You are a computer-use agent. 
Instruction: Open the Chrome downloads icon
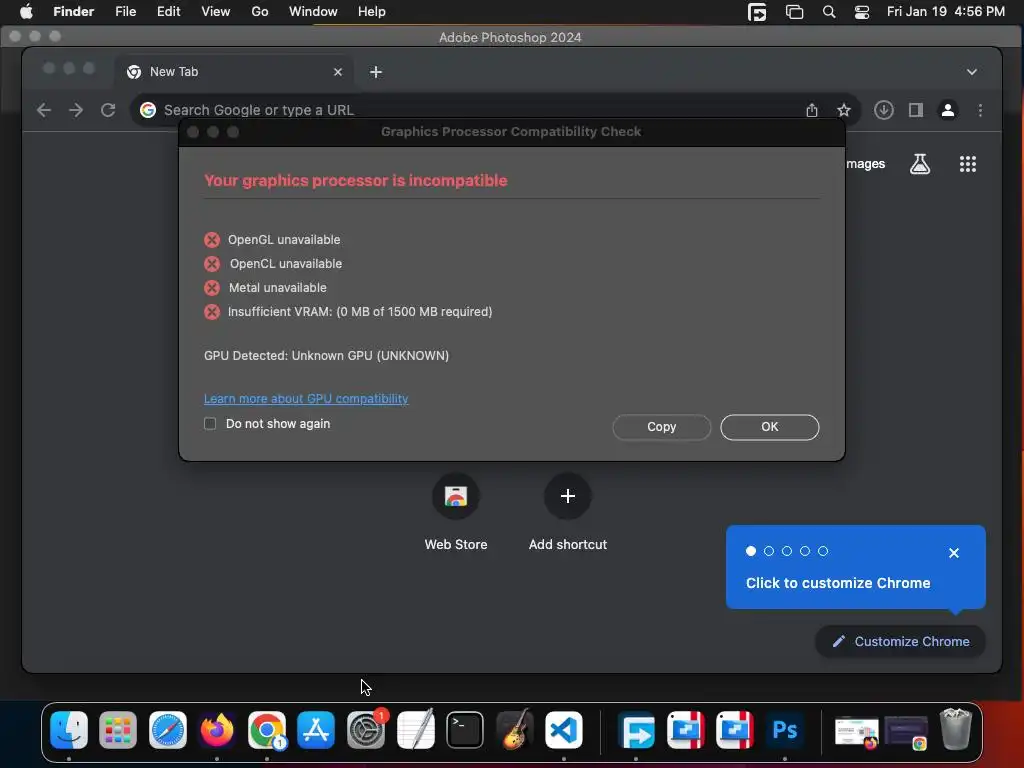point(884,110)
